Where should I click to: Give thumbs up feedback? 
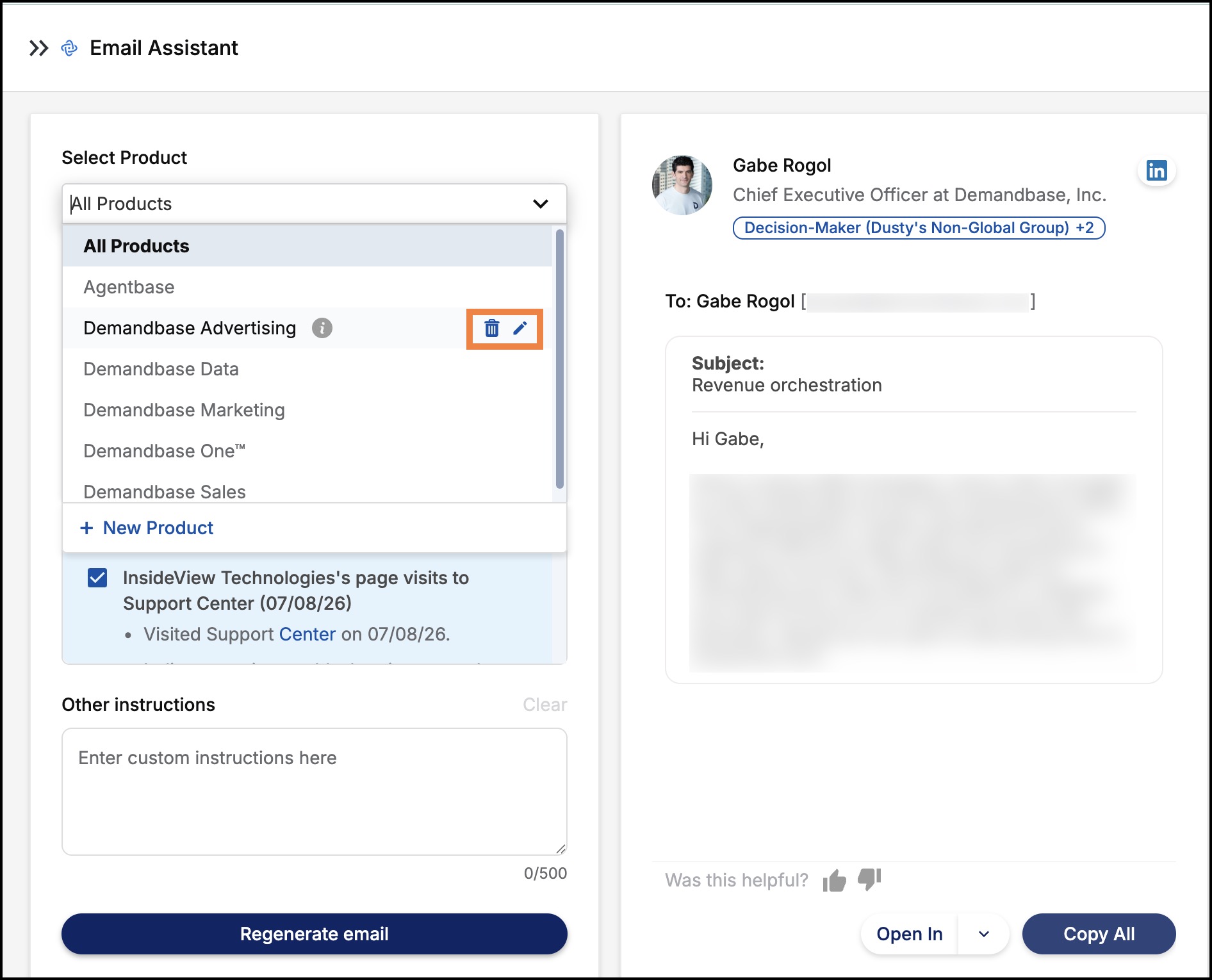tap(835, 881)
